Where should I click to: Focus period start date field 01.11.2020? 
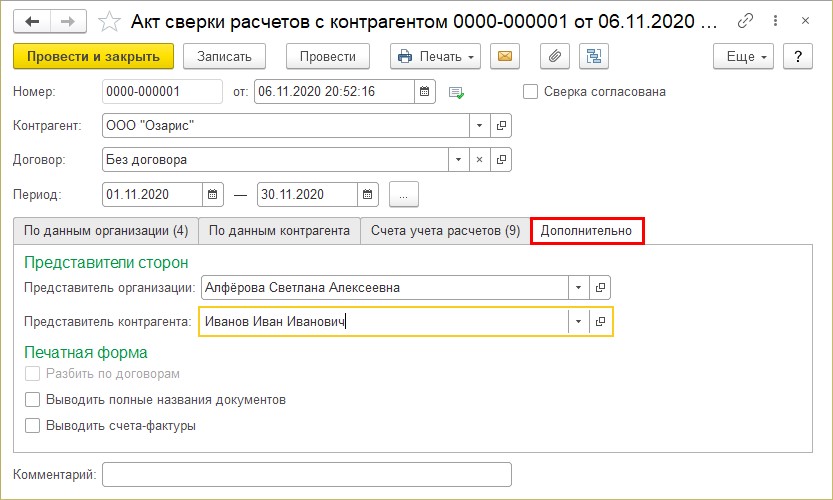click(152, 194)
